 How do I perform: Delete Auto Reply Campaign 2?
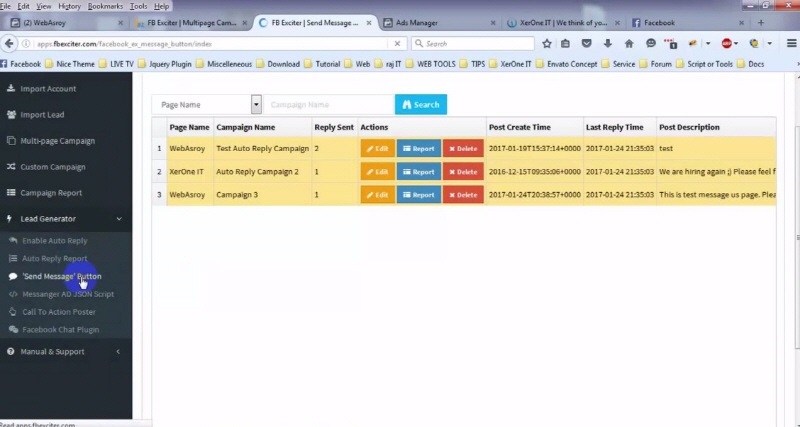tap(463, 172)
